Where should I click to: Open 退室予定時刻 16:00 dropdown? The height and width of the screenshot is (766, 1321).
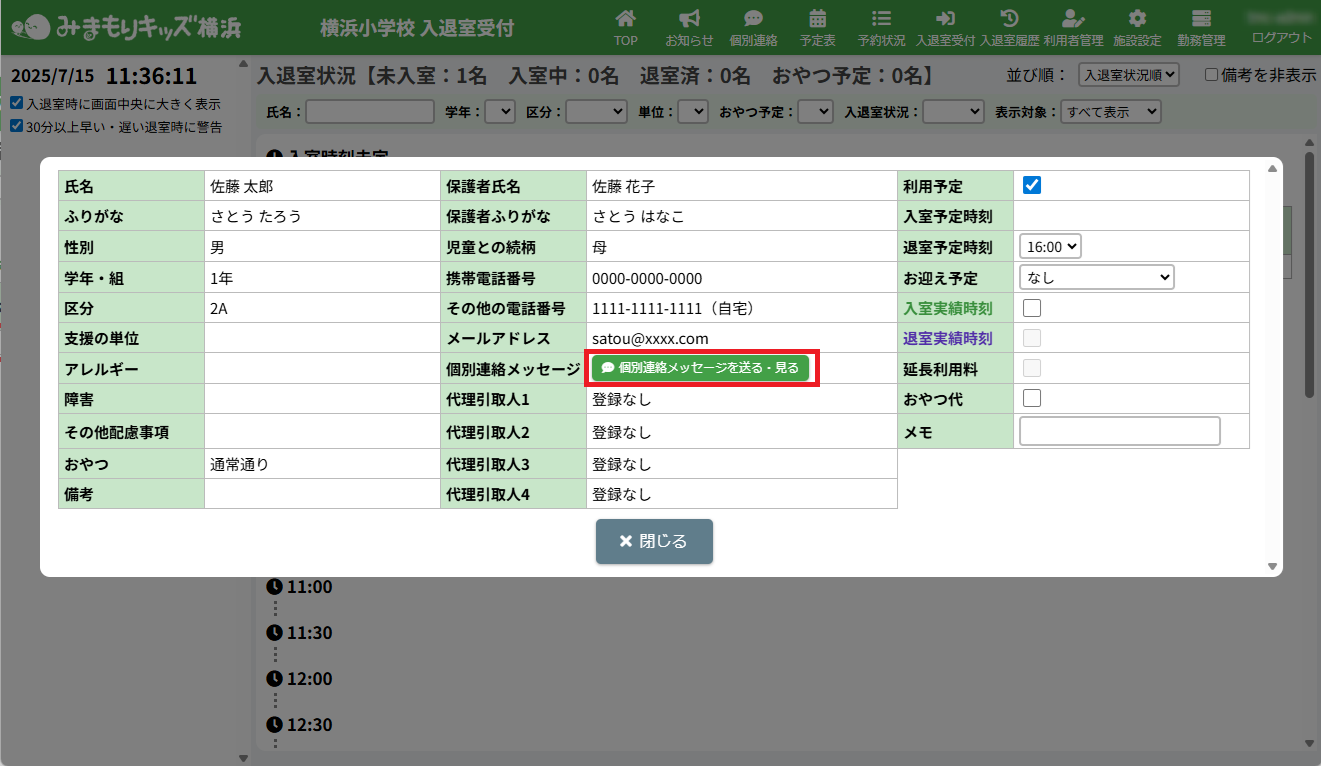click(1050, 246)
